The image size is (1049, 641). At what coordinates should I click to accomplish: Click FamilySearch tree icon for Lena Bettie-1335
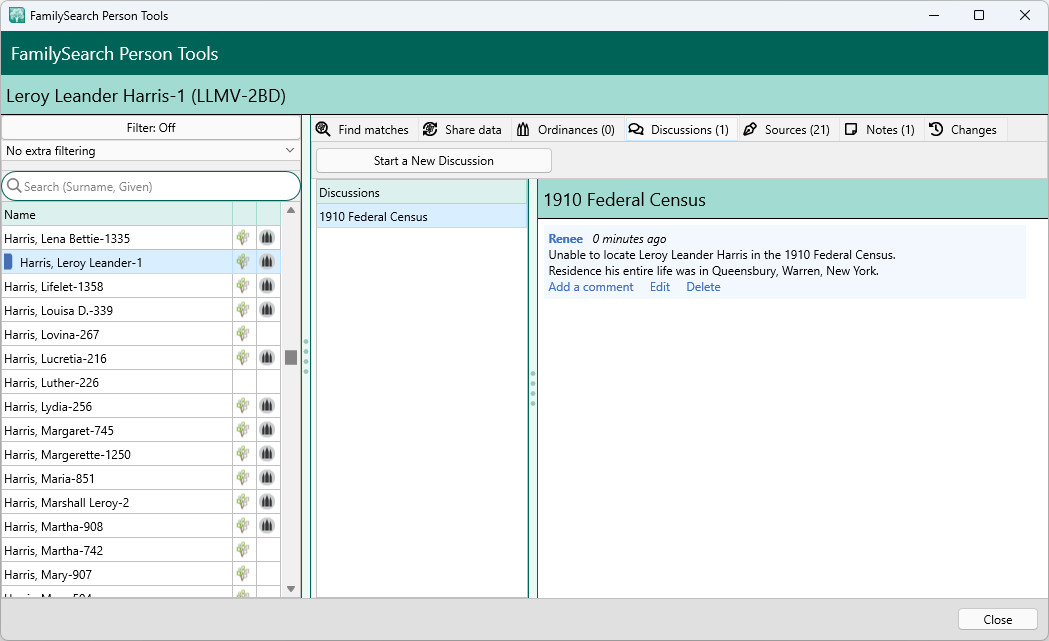click(x=243, y=238)
